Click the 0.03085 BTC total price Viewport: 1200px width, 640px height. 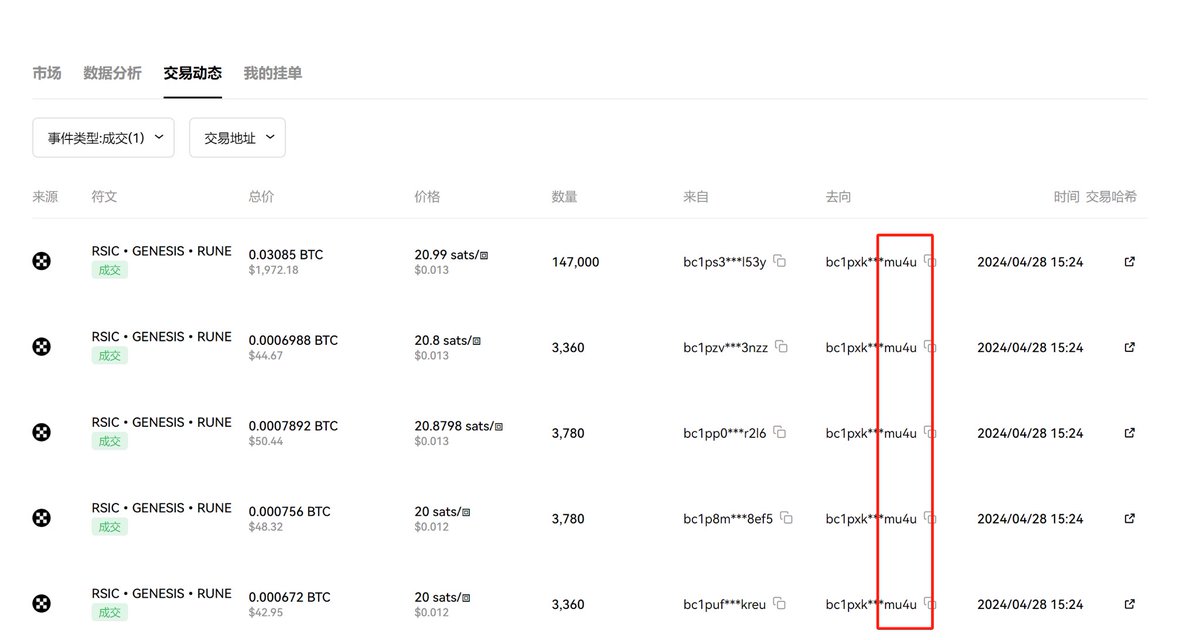(286, 255)
